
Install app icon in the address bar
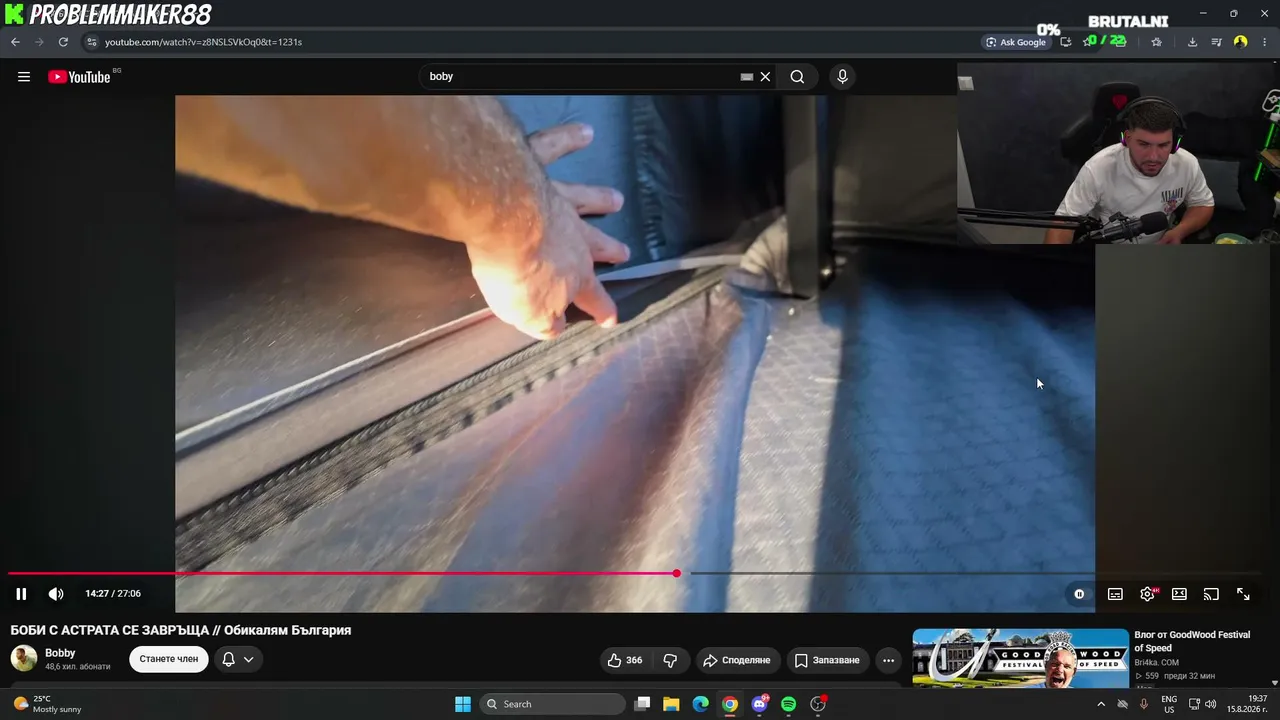click(x=1066, y=42)
